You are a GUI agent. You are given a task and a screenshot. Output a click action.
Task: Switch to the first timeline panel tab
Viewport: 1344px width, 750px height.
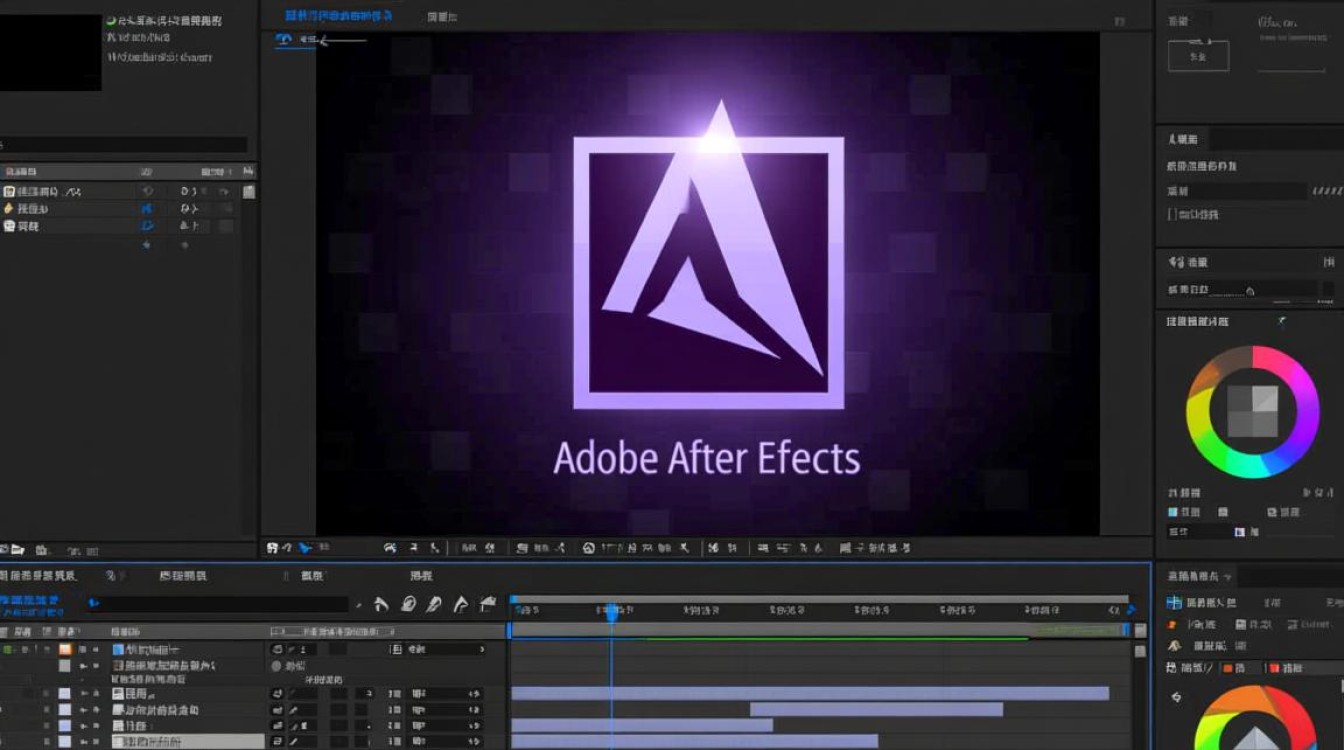(x=38, y=576)
